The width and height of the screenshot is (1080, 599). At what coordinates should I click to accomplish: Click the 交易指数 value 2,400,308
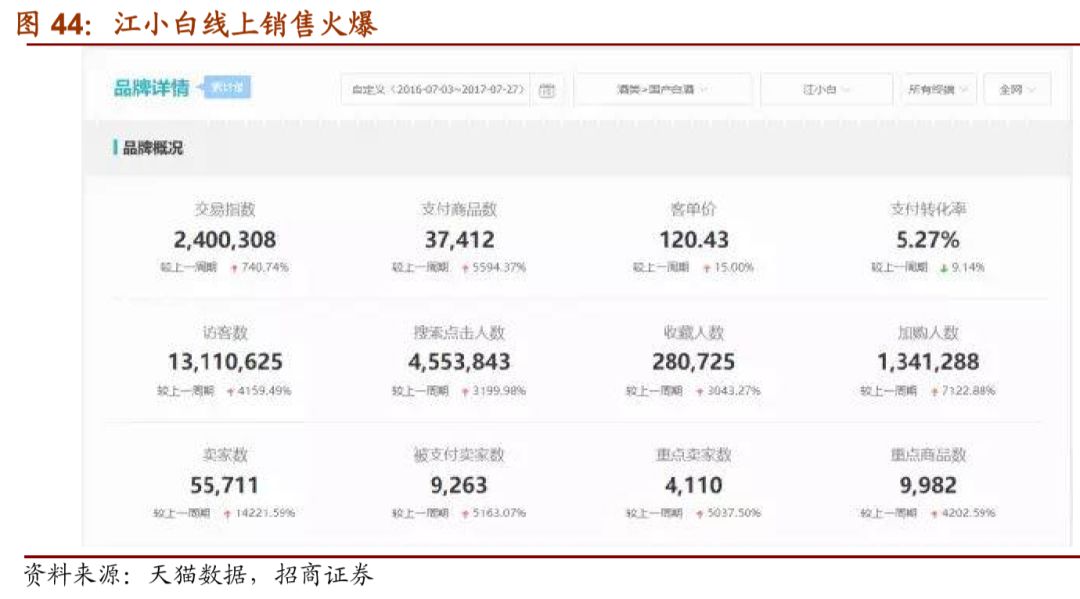[x=224, y=239]
